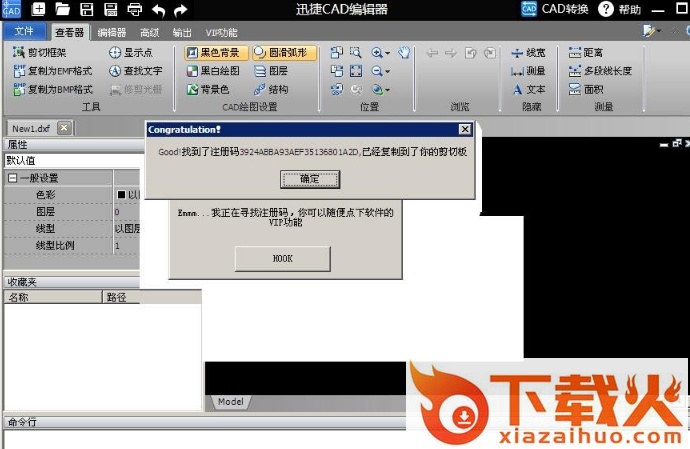690x449 pixels.
Task: Switch to the 编辑器 tab
Action: click(x=112, y=32)
